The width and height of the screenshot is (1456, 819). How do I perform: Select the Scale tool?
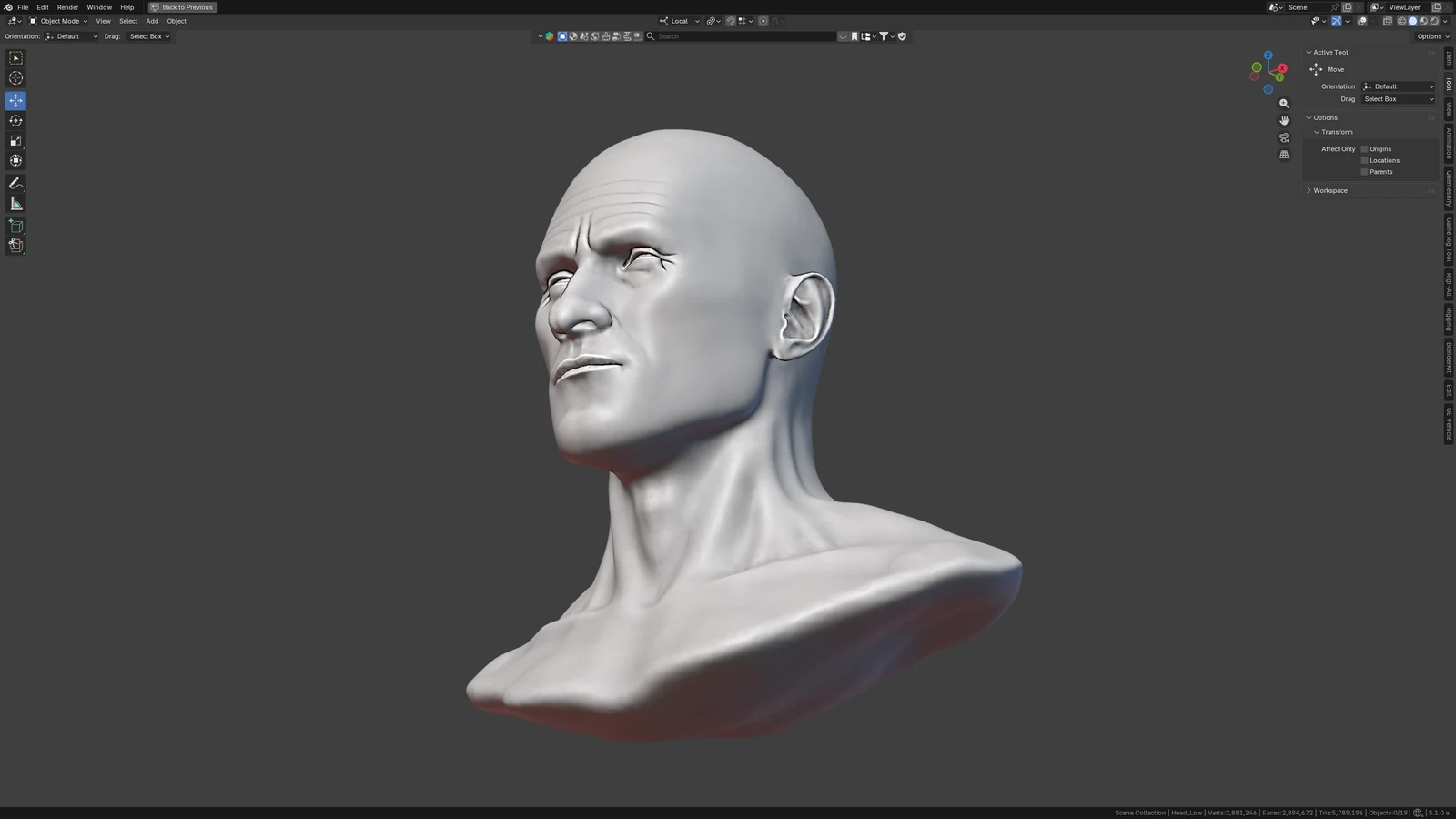(15, 141)
